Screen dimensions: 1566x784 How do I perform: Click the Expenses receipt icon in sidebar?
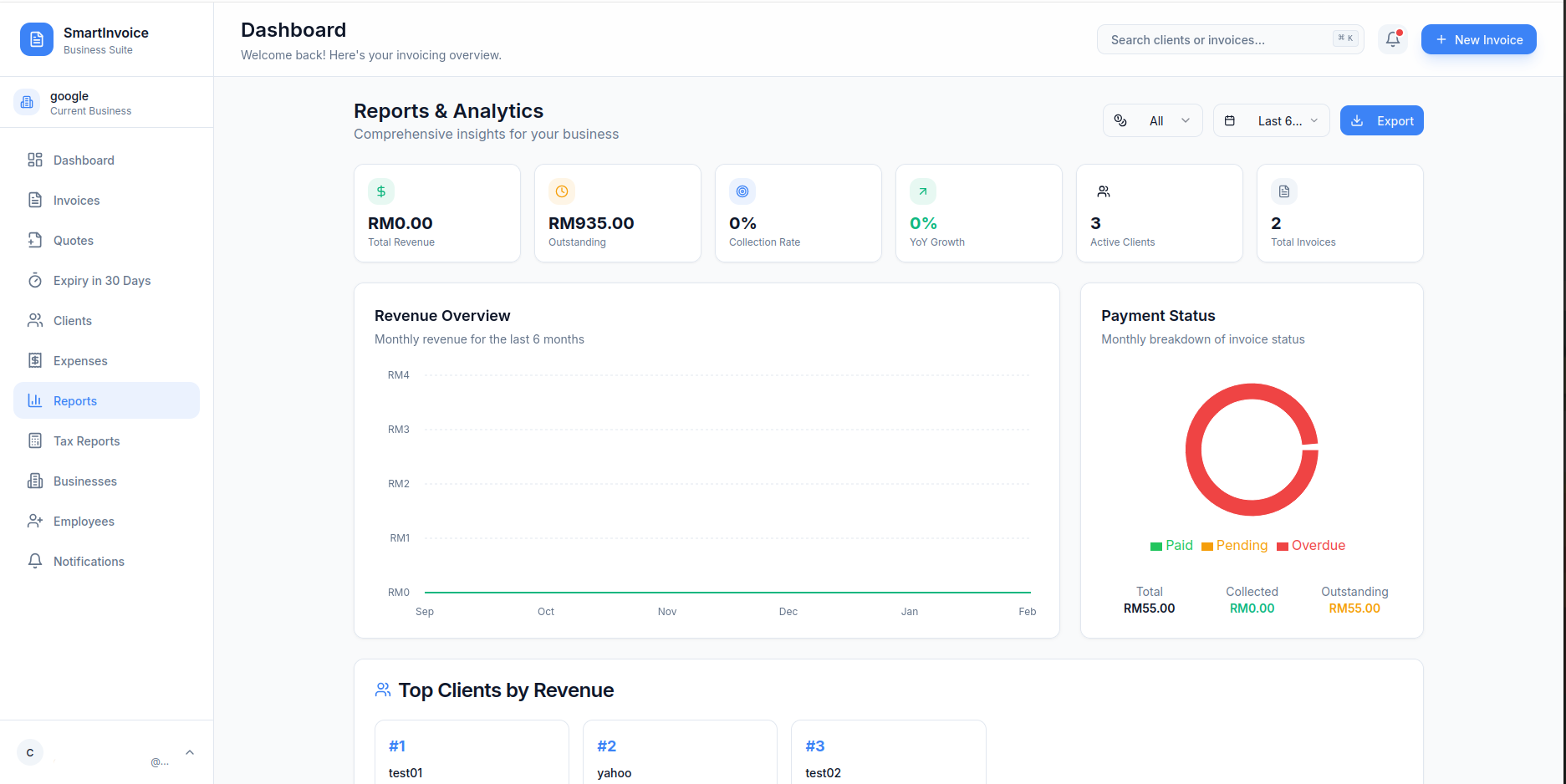coord(35,360)
